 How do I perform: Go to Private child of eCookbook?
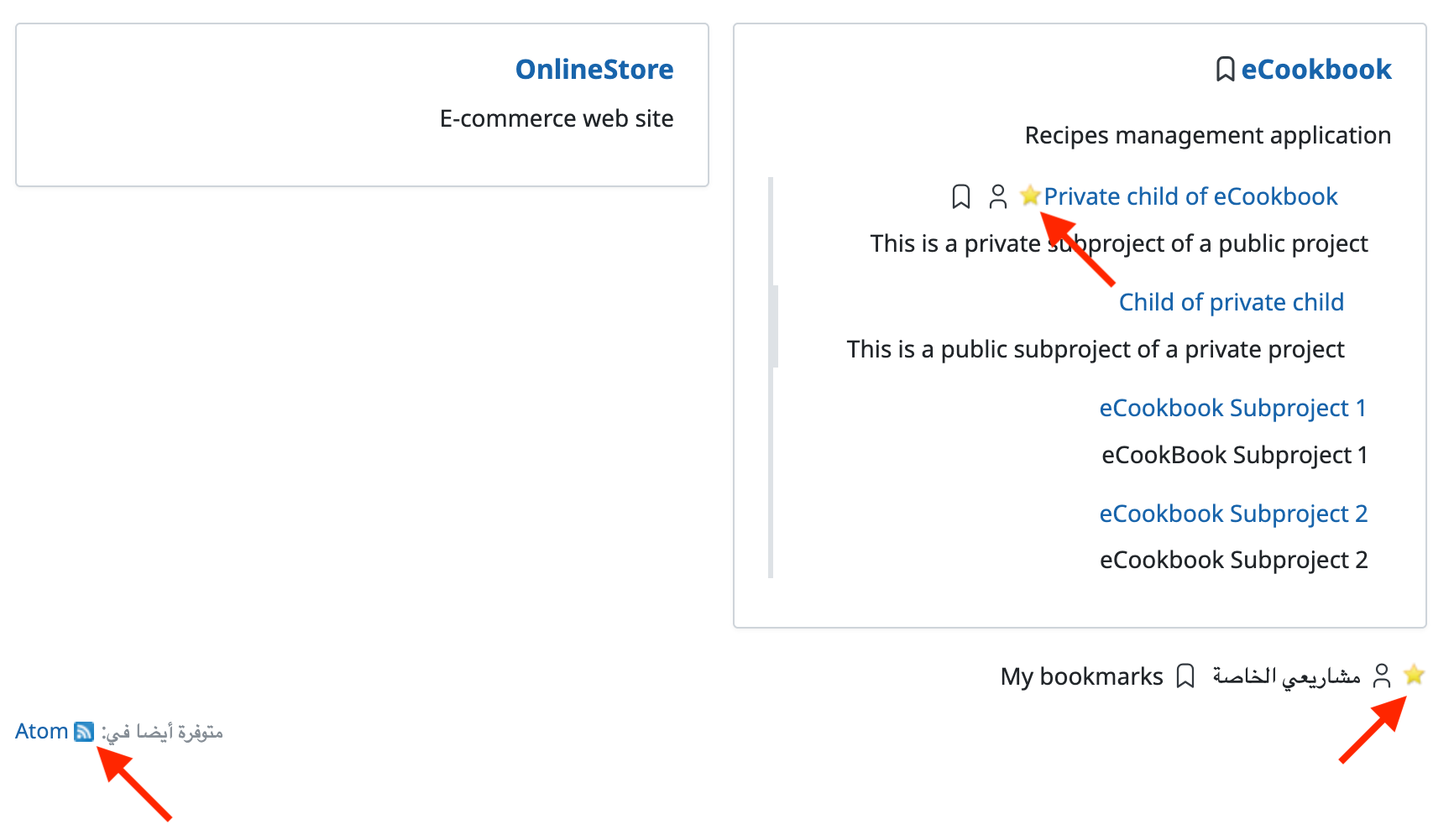[x=1190, y=196]
